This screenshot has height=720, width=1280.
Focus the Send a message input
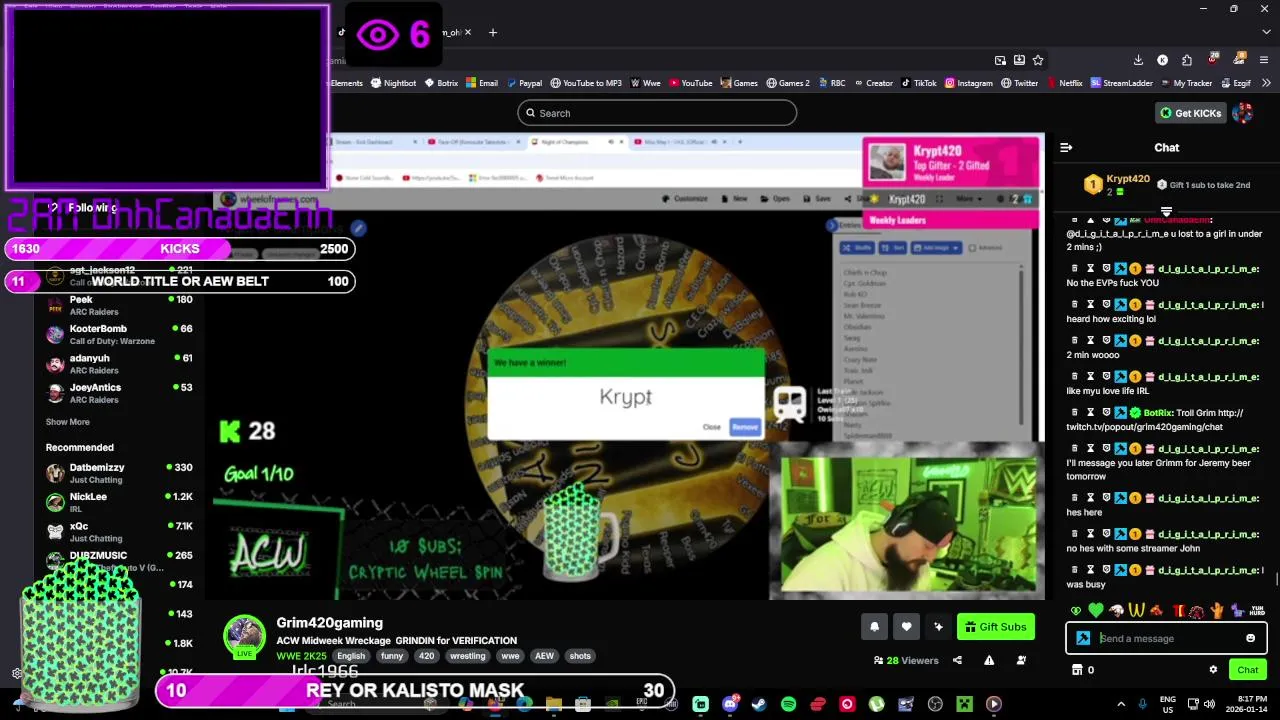pos(1167,638)
